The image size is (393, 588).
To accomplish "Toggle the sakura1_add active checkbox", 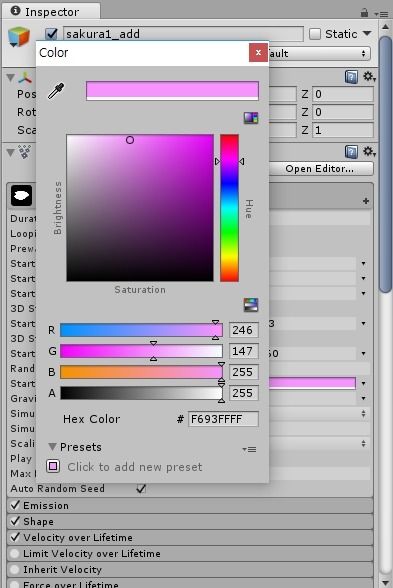I will click(x=51, y=34).
